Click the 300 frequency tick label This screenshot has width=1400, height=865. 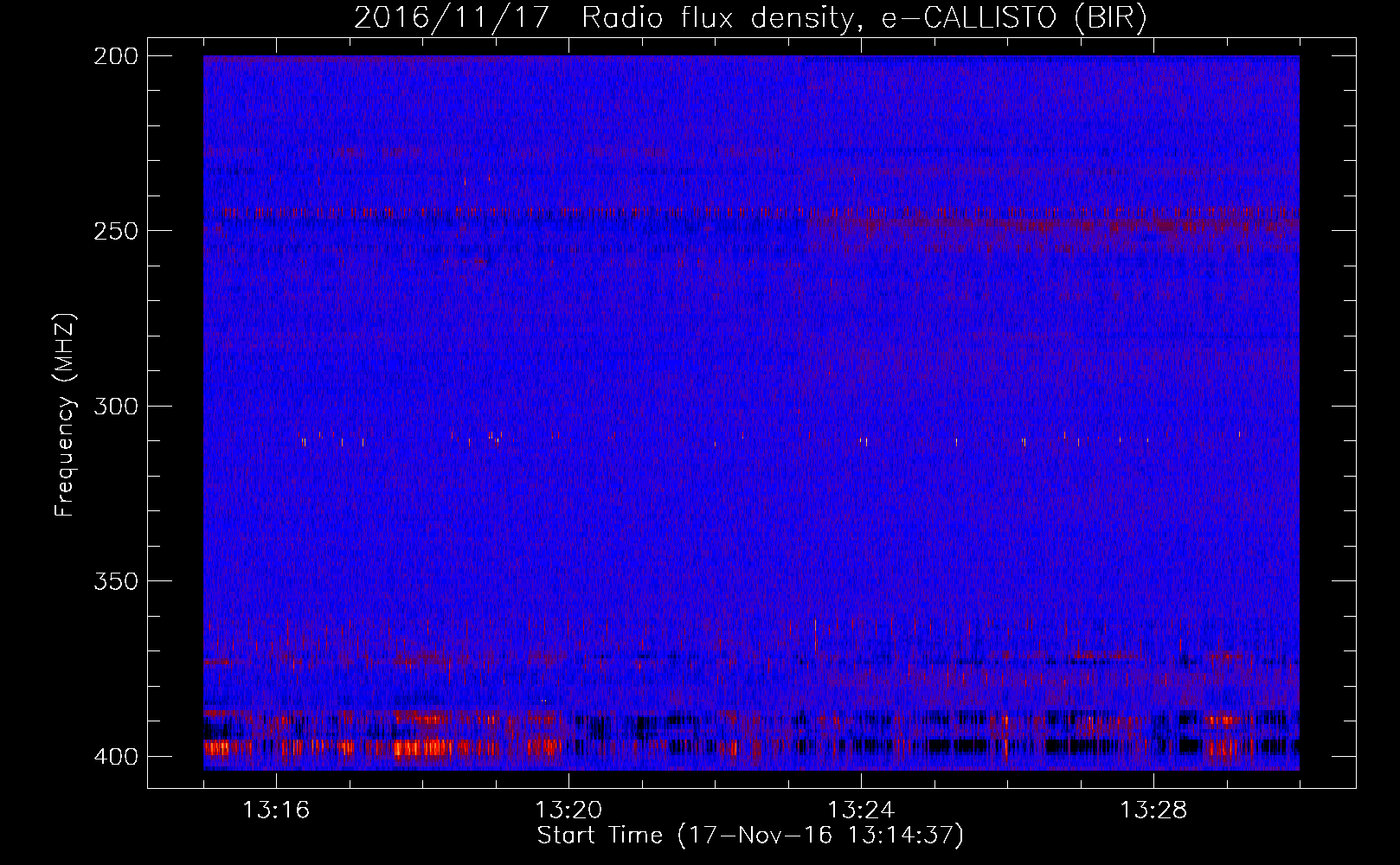click(x=115, y=407)
